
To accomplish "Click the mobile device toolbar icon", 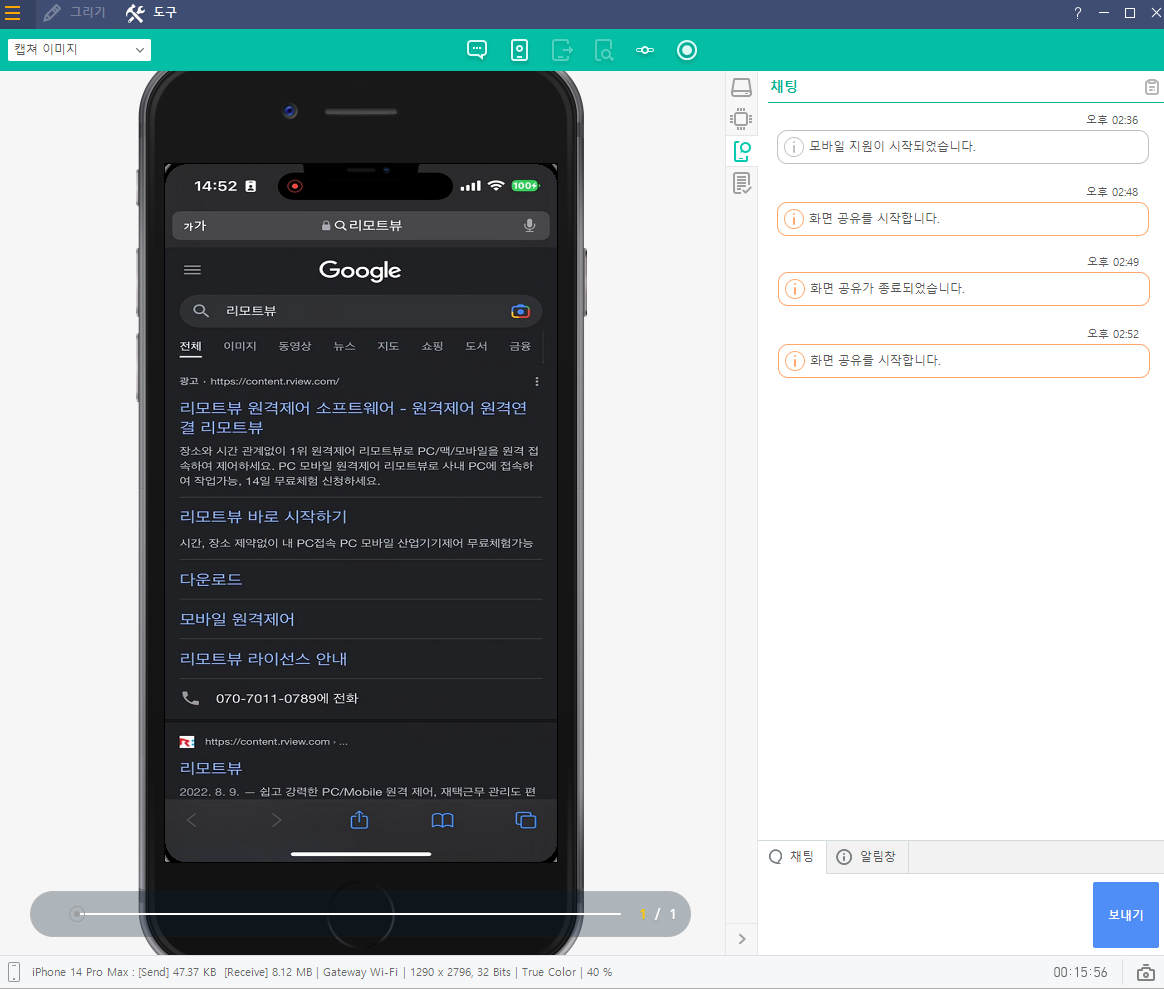I will (x=520, y=50).
